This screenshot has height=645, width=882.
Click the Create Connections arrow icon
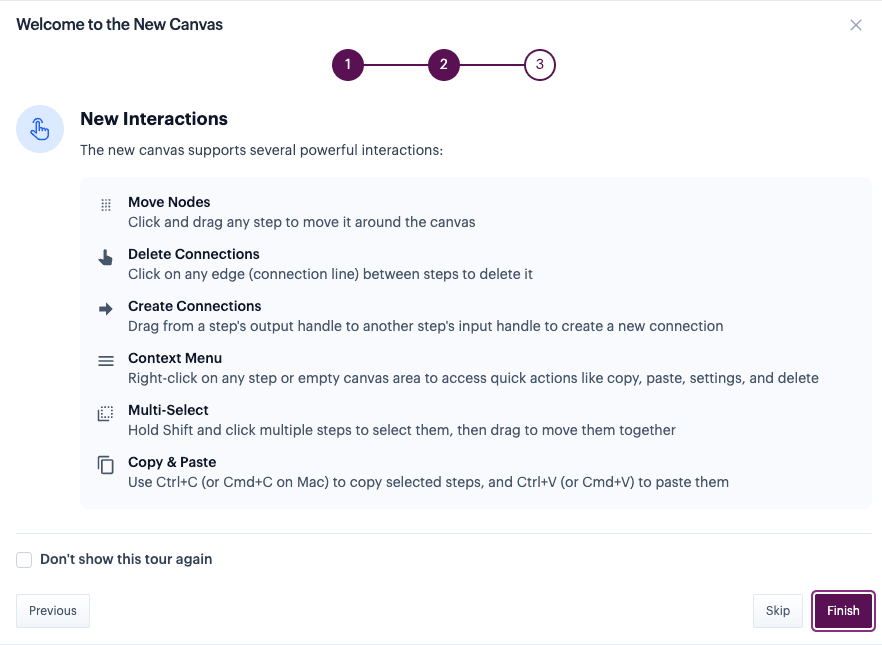click(106, 309)
